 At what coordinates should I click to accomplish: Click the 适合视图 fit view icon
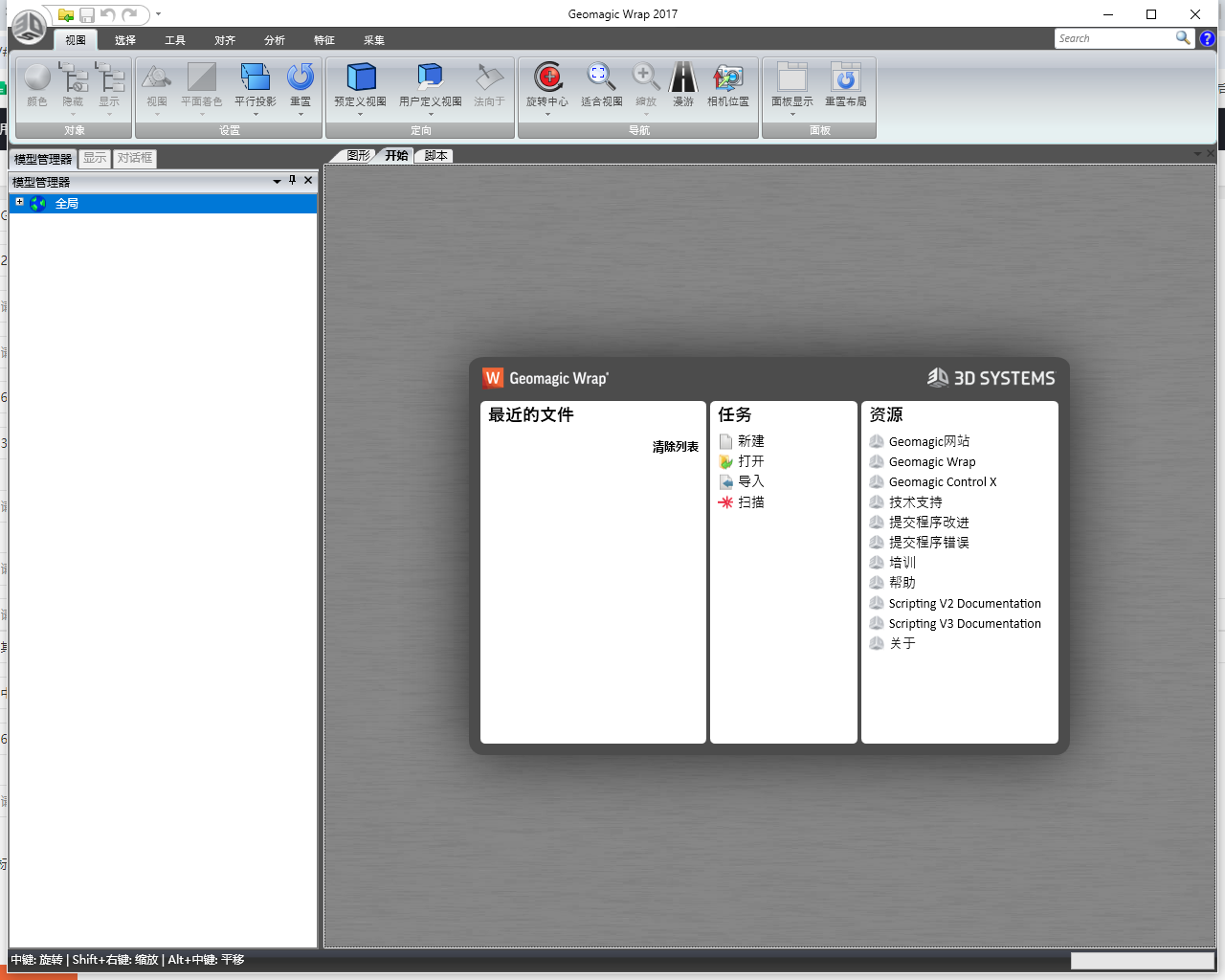[601, 77]
